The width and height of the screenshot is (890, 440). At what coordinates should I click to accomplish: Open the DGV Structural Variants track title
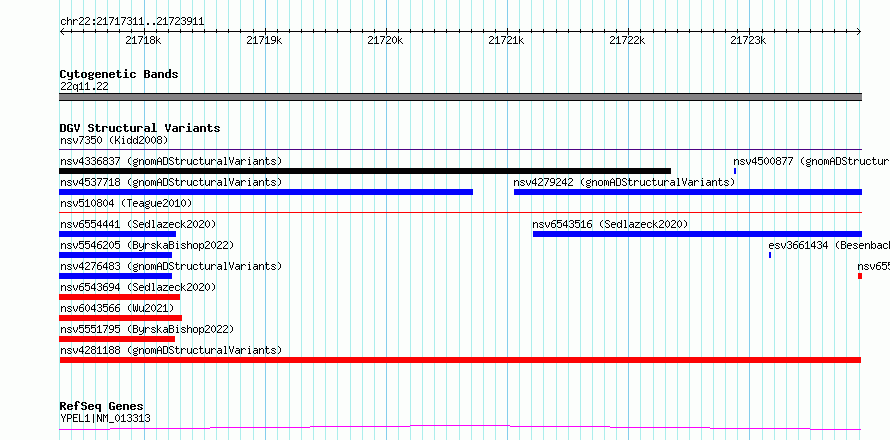point(140,128)
